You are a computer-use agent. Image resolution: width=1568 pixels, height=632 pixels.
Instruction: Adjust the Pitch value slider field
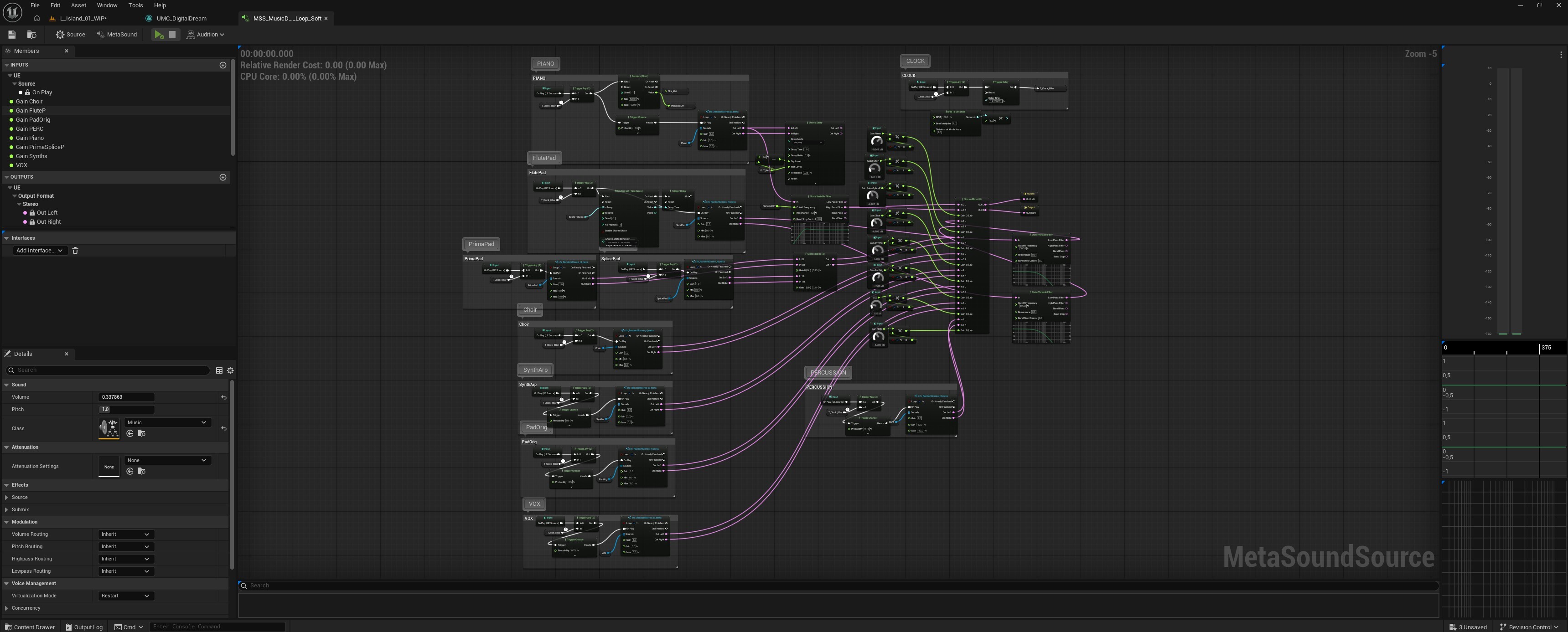tap(126, 409)
